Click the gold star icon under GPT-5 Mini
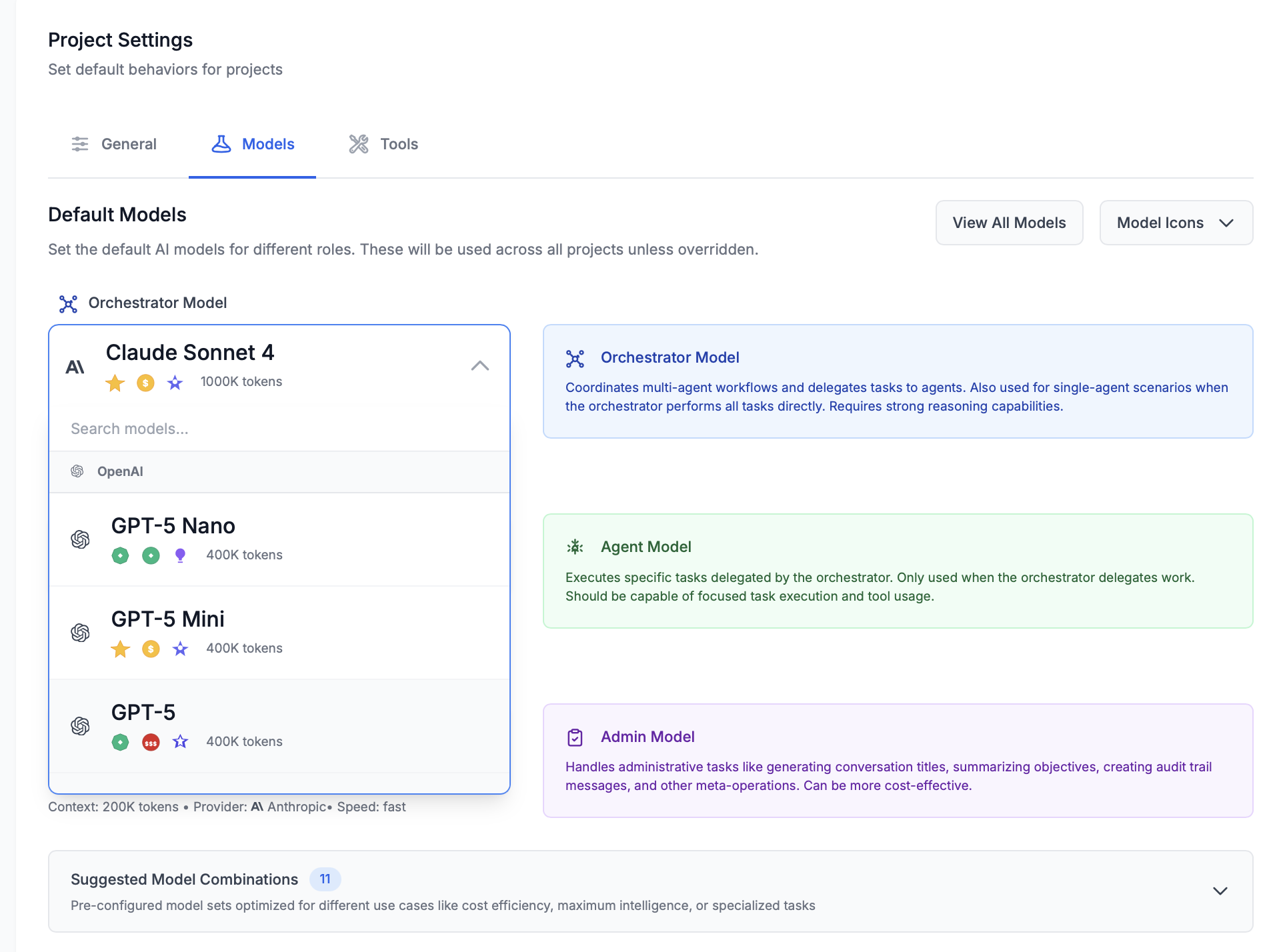This screenshot has width=1279, height=952. click(x=121, y=649)
